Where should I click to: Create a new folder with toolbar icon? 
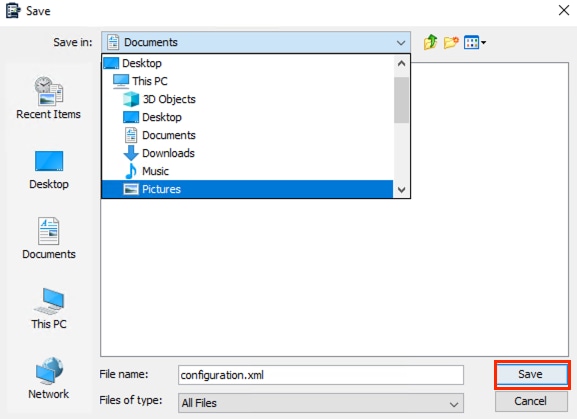(x=451, y=42)
